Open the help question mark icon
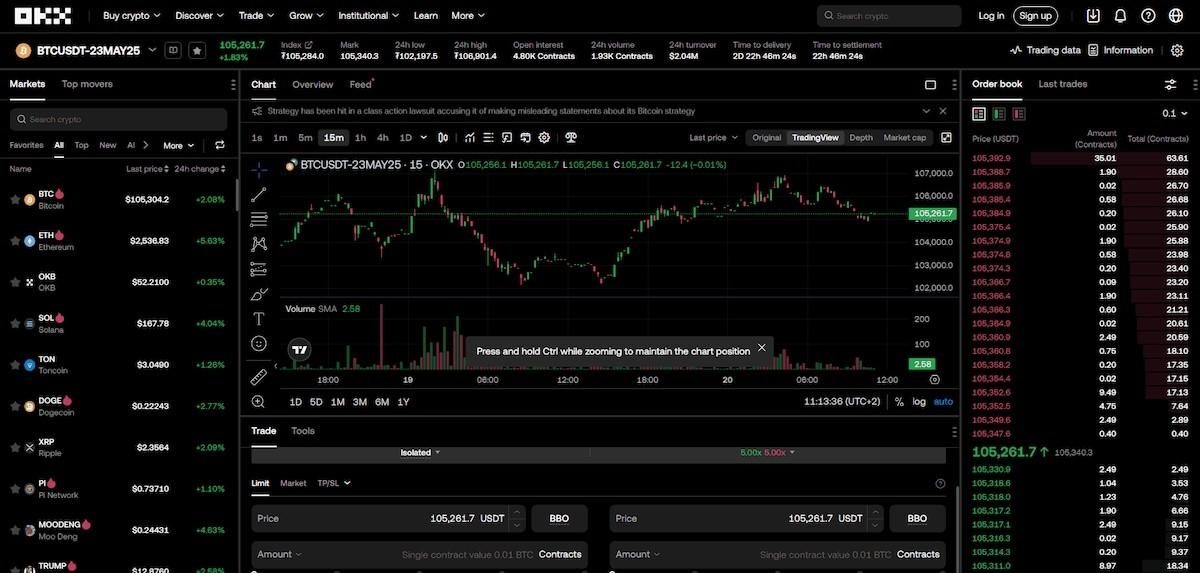Screen dimensions: 1200x573 [x=1148, y=16]
